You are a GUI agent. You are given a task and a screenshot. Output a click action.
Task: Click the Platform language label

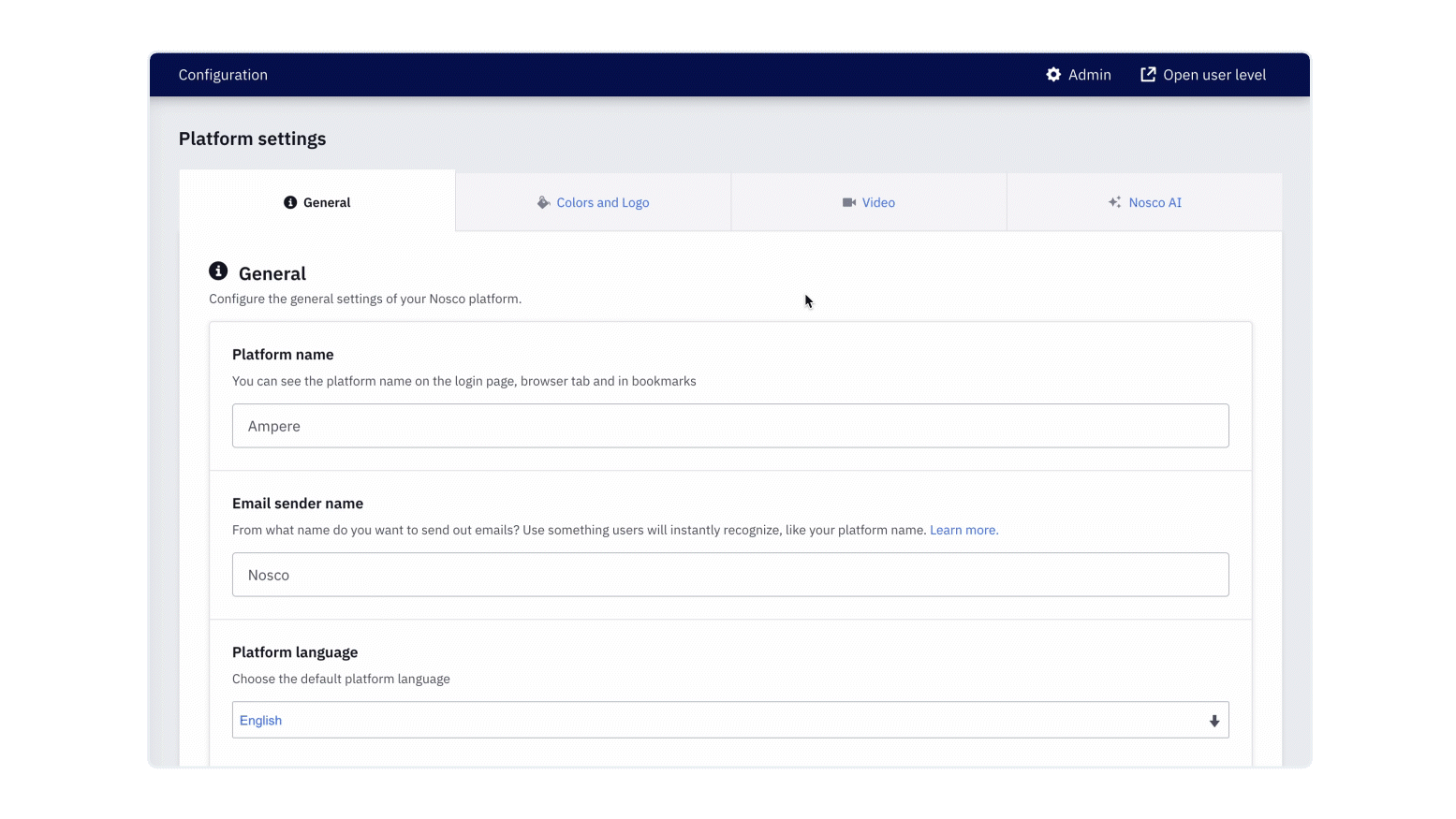tap(295, 652)
